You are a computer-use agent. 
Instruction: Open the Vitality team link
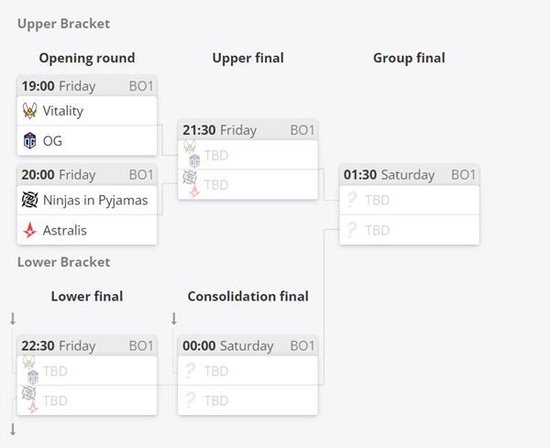pos(63,111)
